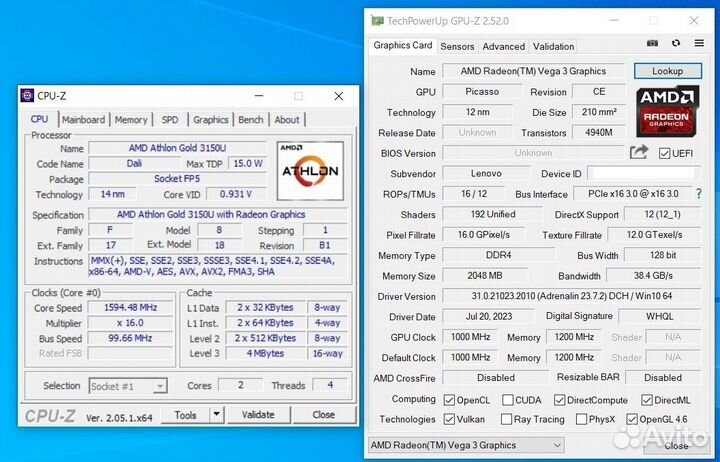Click the GPU-Z screenshot camera icon
Image resolution: width=720 pixels, height=462 pixels.
(x=652, y=43)
